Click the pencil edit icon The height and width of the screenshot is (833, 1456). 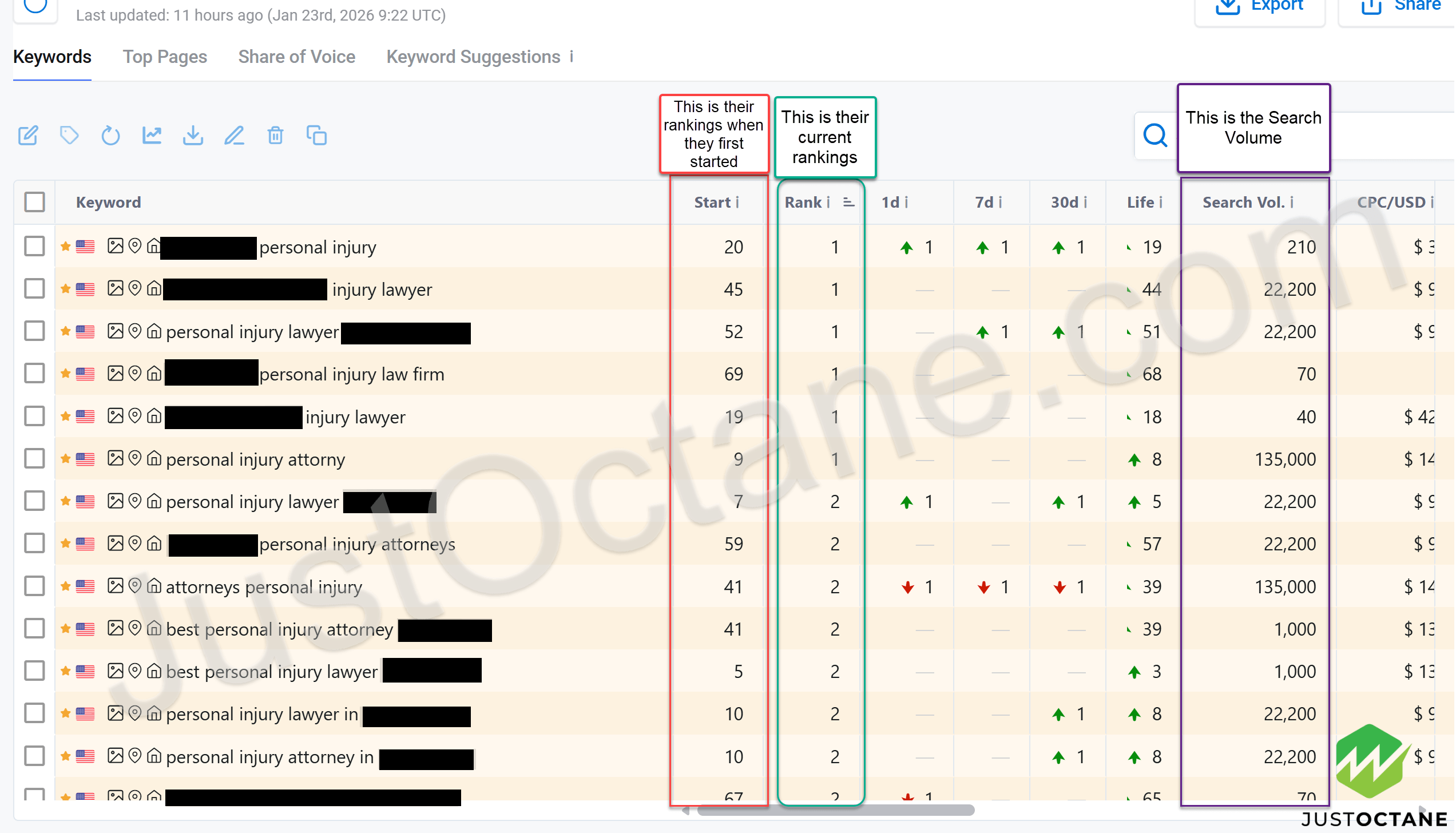(234, 136)
